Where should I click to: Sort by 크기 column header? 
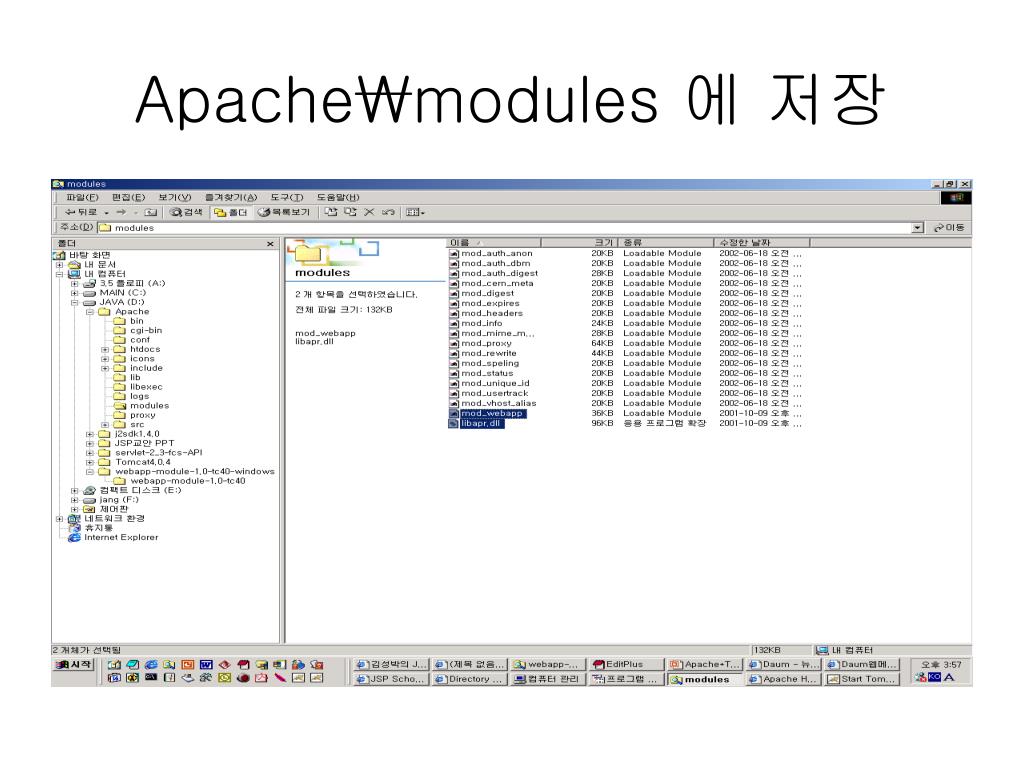(x=580, y=243)
